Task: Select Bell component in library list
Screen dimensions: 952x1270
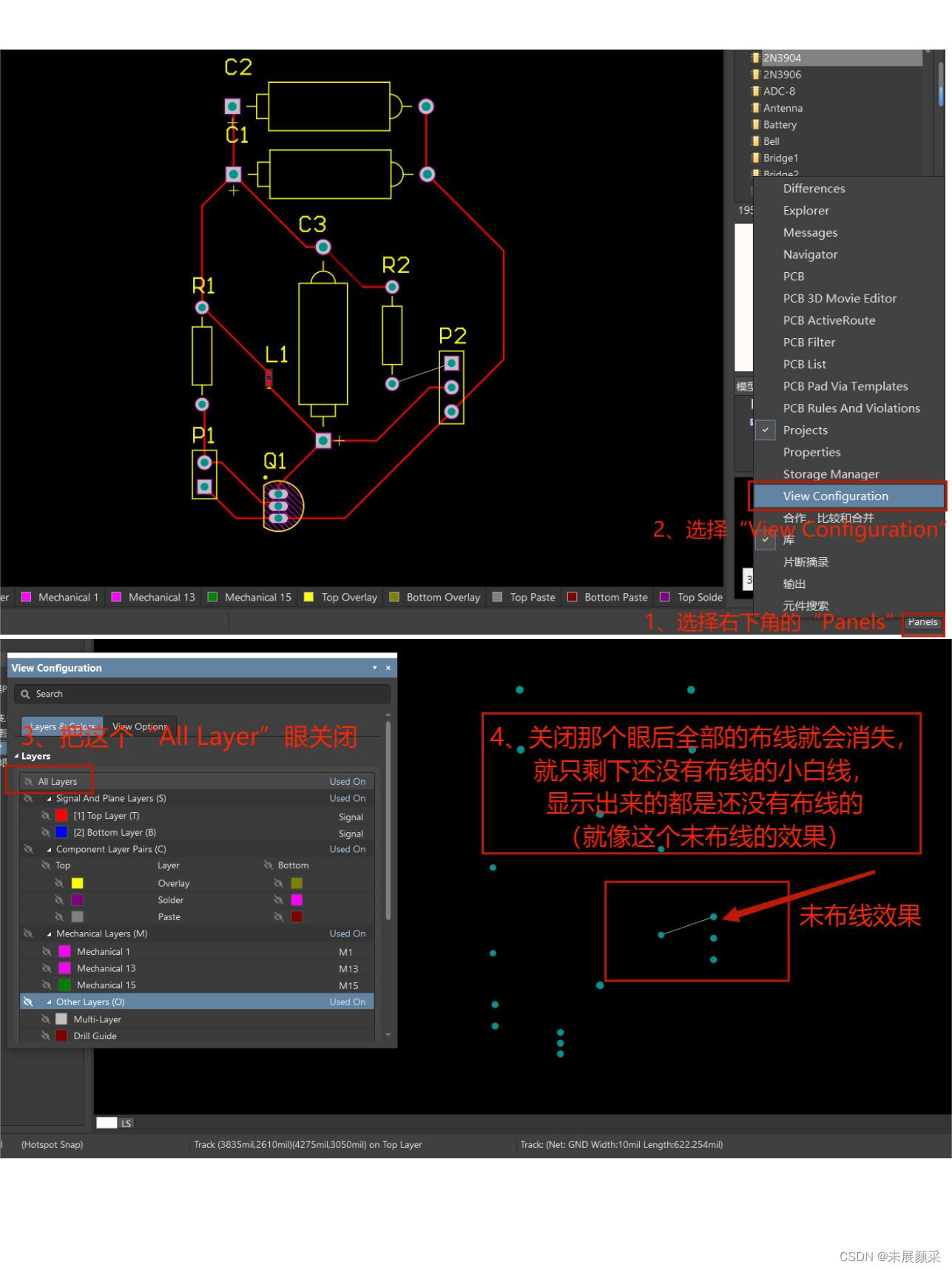Action: tap(771, 141)
